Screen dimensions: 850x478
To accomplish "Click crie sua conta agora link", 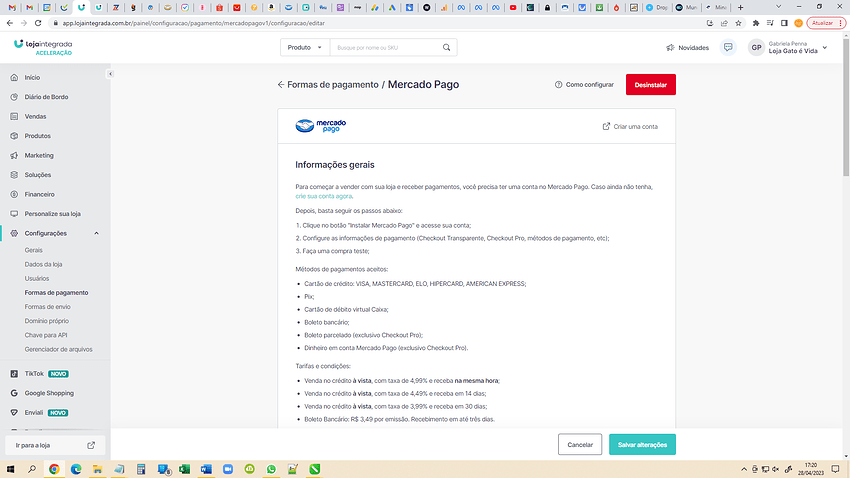I will (x=324, y=196).
